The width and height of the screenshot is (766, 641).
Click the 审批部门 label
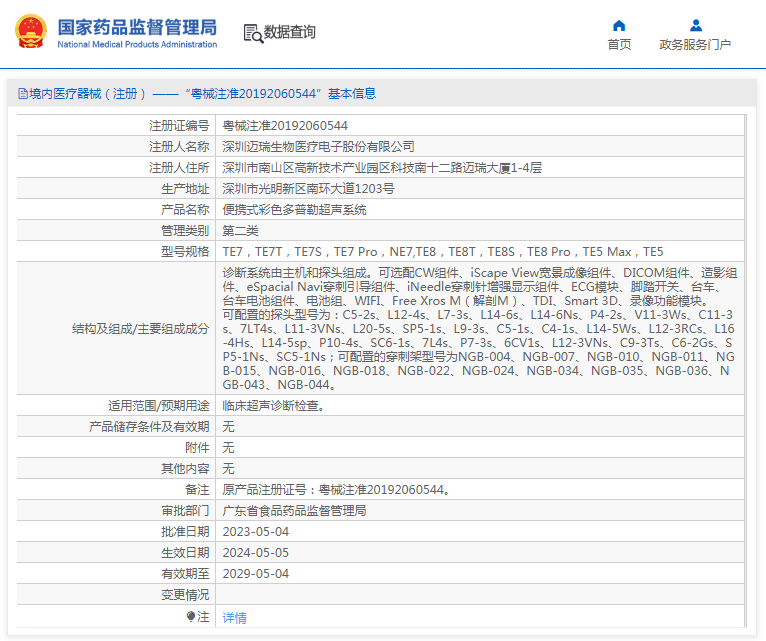(x=185, y=511)
